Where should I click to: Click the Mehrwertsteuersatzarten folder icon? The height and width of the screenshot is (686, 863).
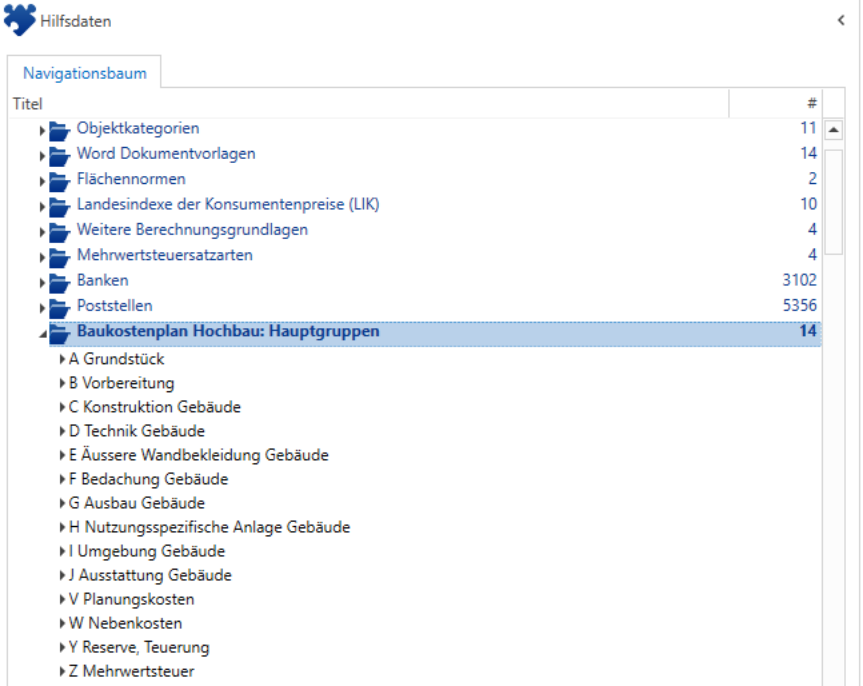click(59, 257)
